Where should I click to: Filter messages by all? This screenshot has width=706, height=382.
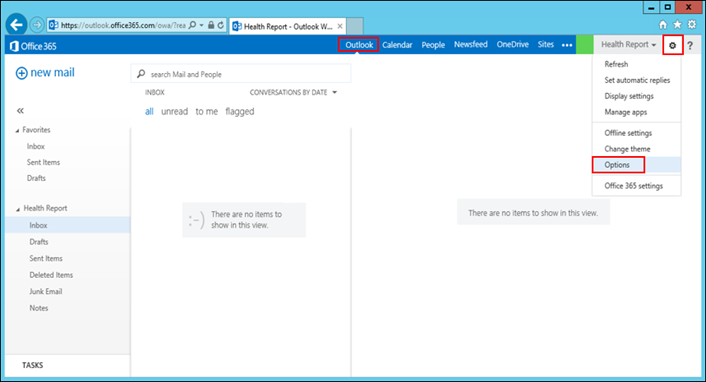tap(149, 111)
